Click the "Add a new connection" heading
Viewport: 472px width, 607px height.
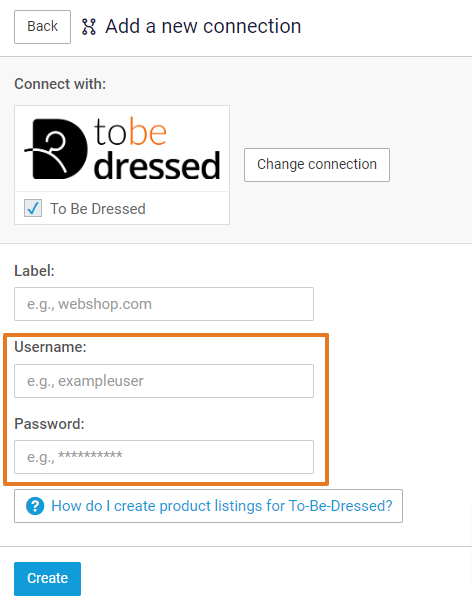point(203,27)
